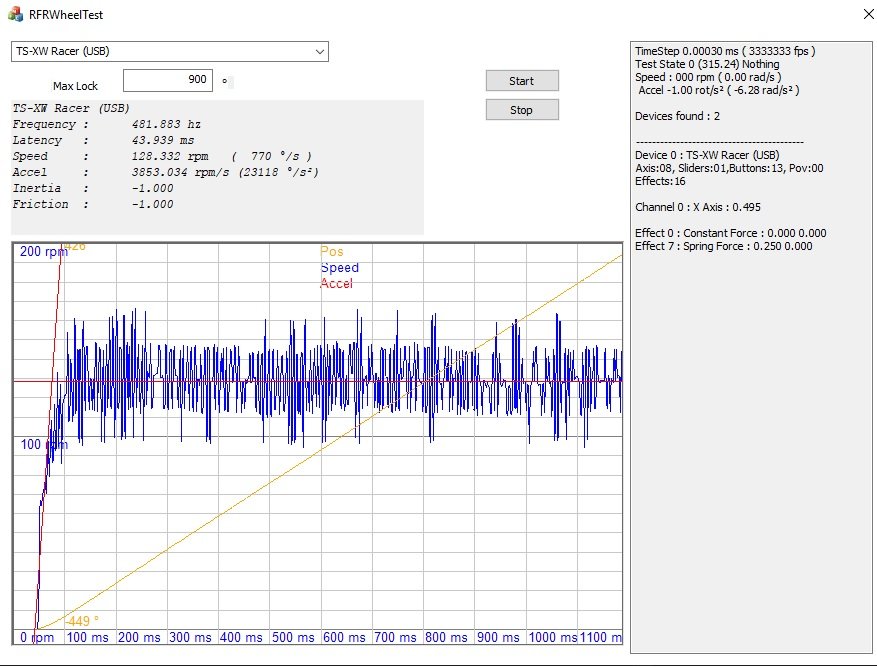Click the RFRWheelTest app icon in title bar

coord(16,15)
